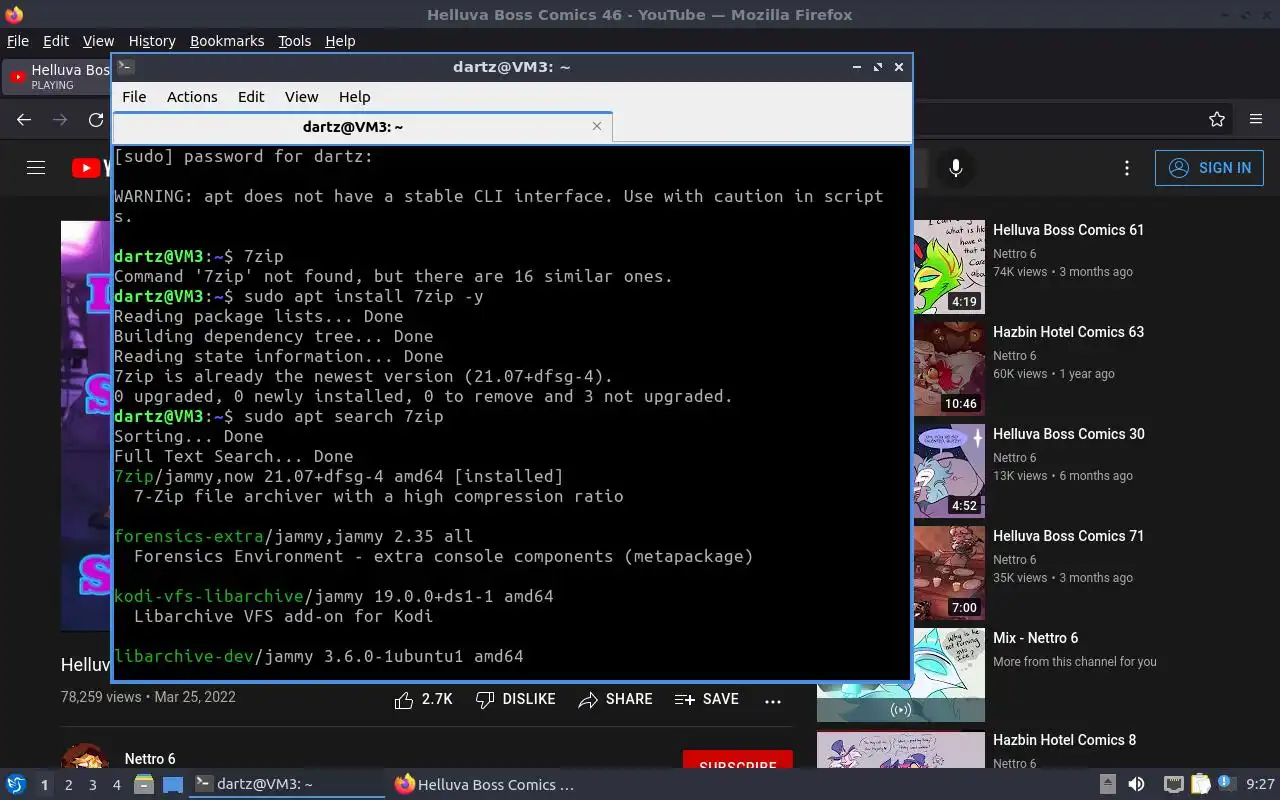
Task: Click Hazbin Hotel Comics 8 title
Action: pyautogui.click(x=1064, y=740)
